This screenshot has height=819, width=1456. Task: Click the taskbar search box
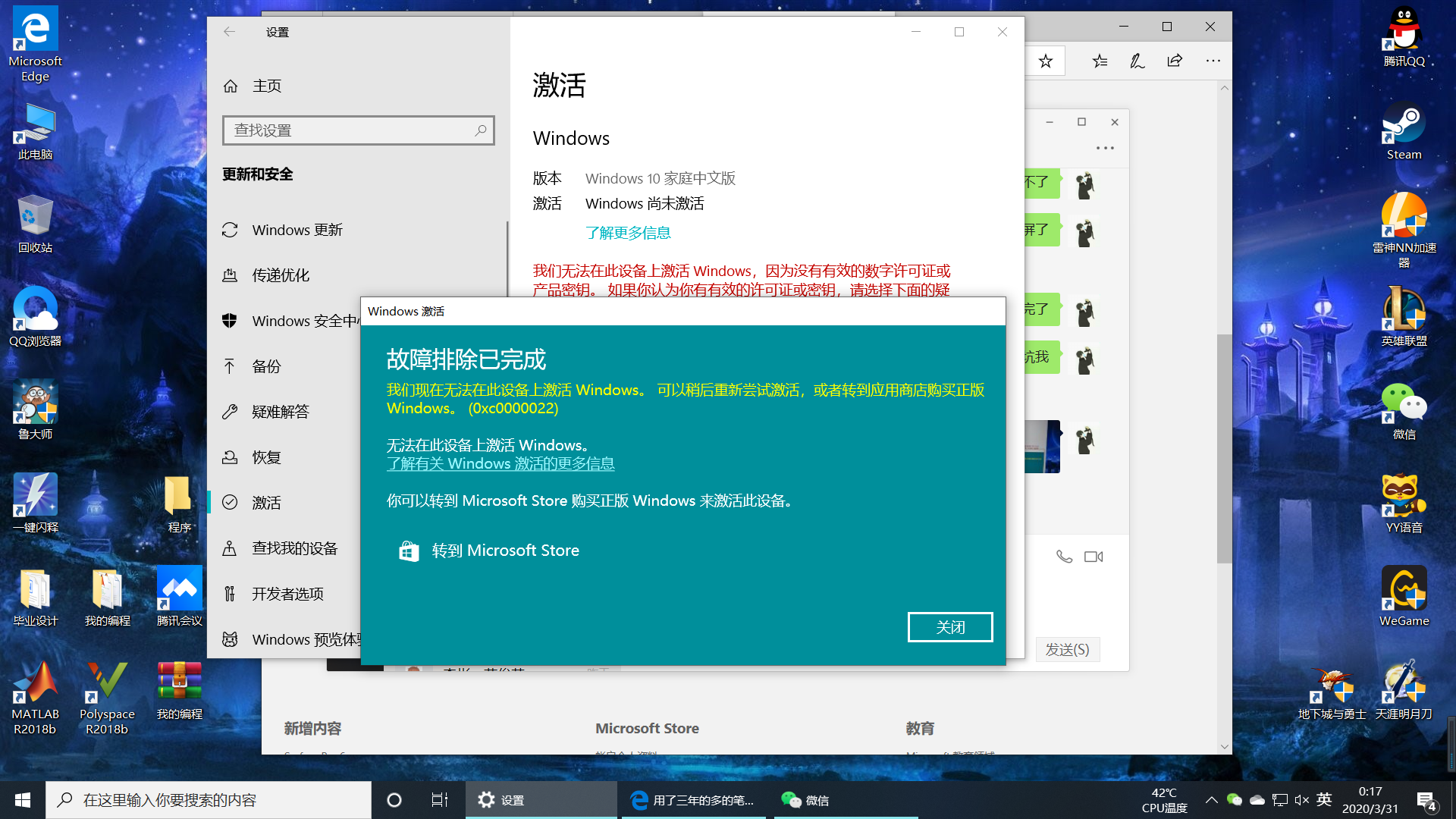coord(209,800)
